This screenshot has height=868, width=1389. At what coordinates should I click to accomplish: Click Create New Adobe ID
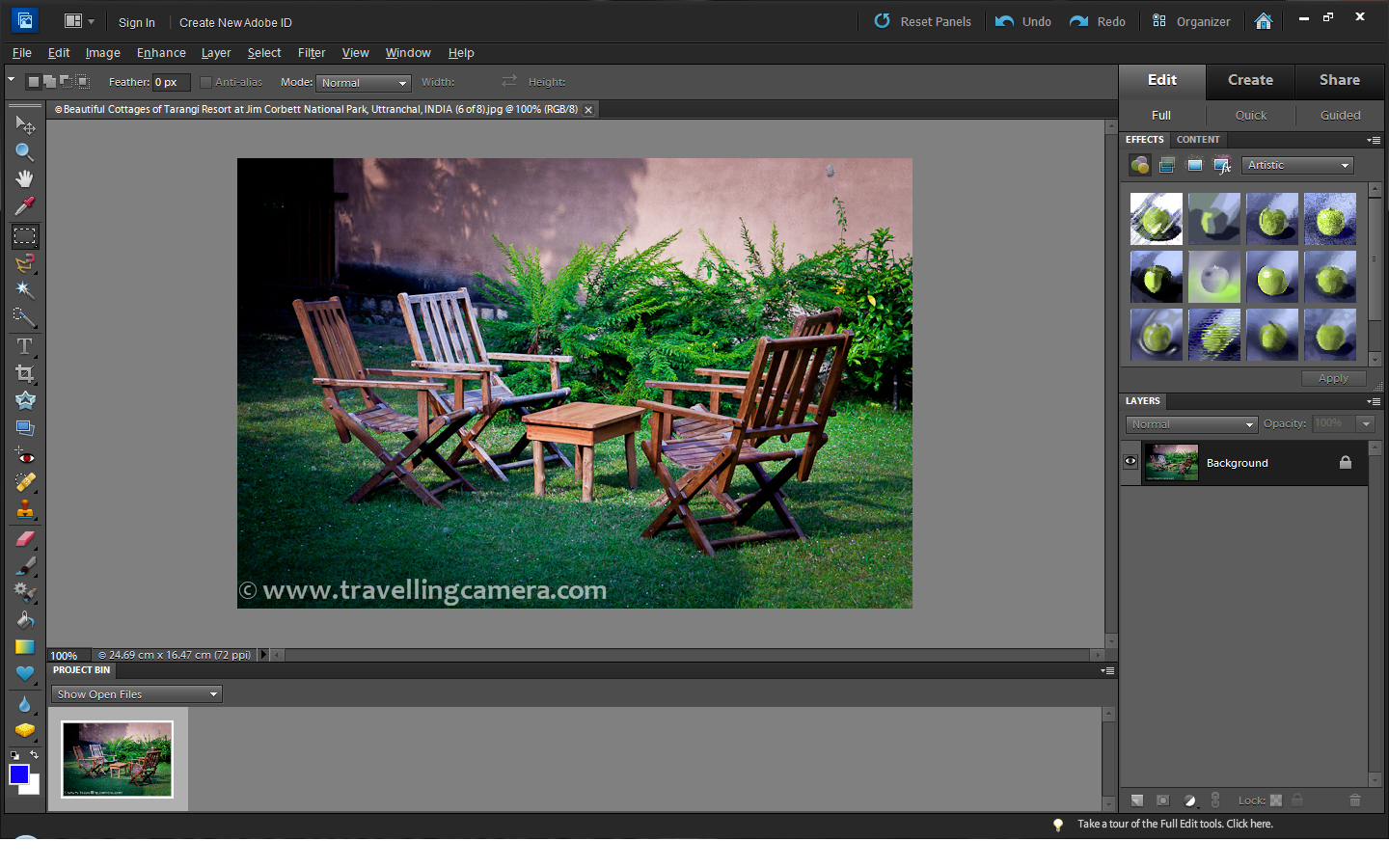235,22
